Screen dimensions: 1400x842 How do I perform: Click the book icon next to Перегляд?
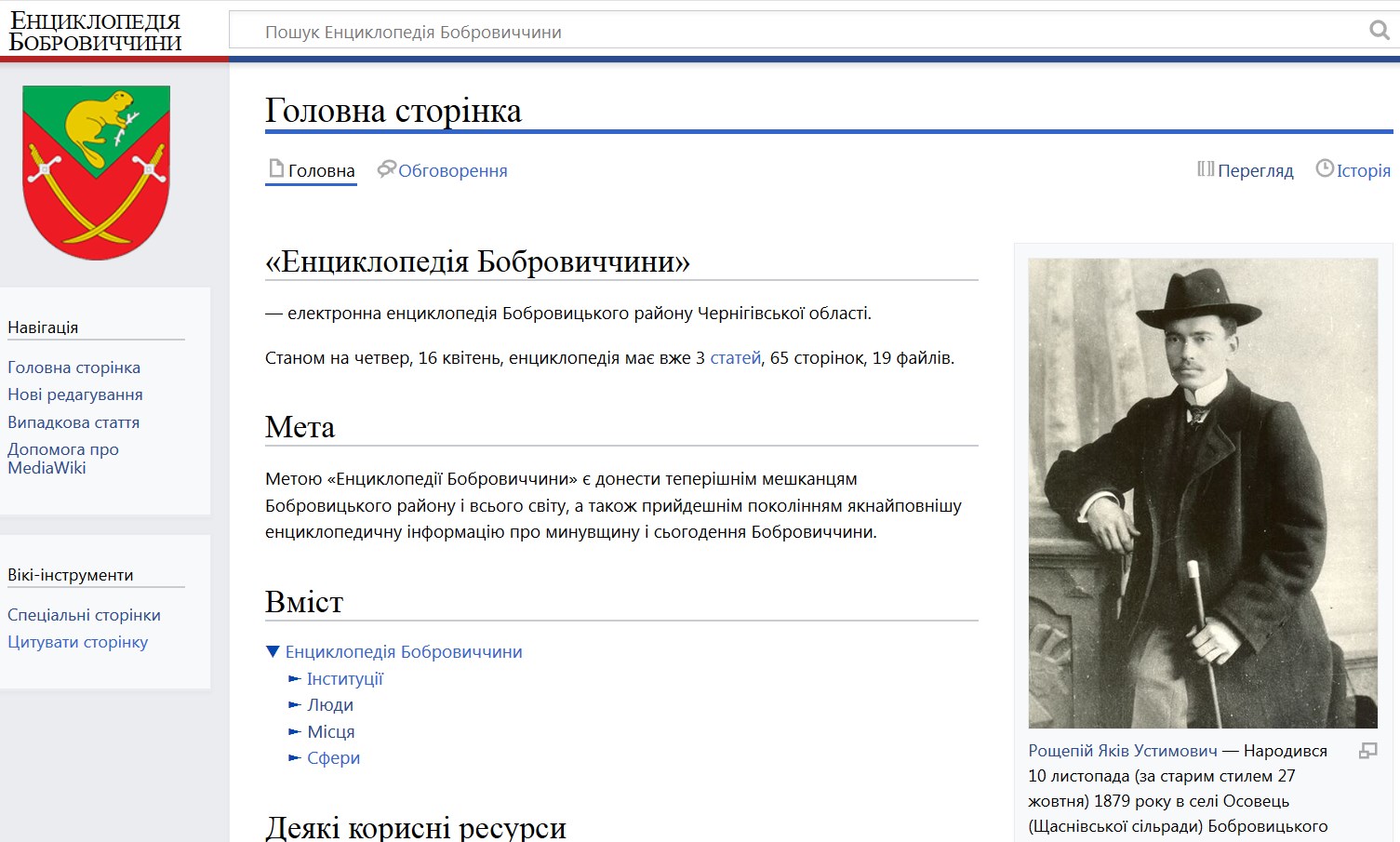pos(1204,169)
